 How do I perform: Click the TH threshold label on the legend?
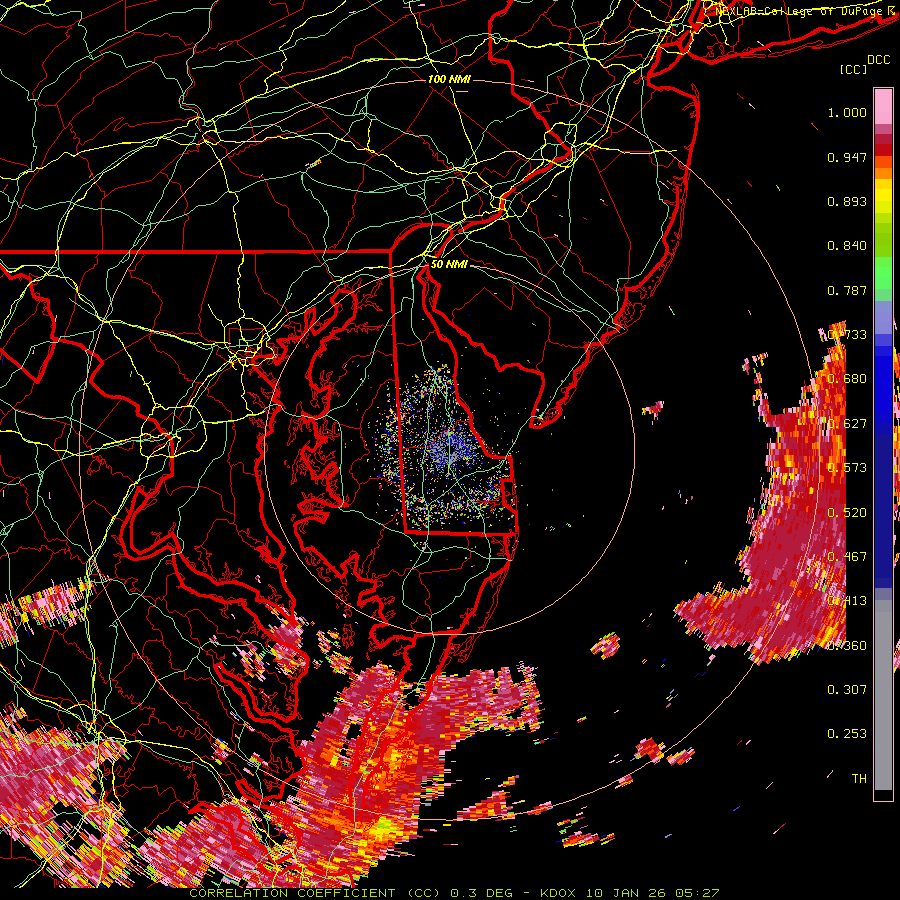tap(859, 779)
